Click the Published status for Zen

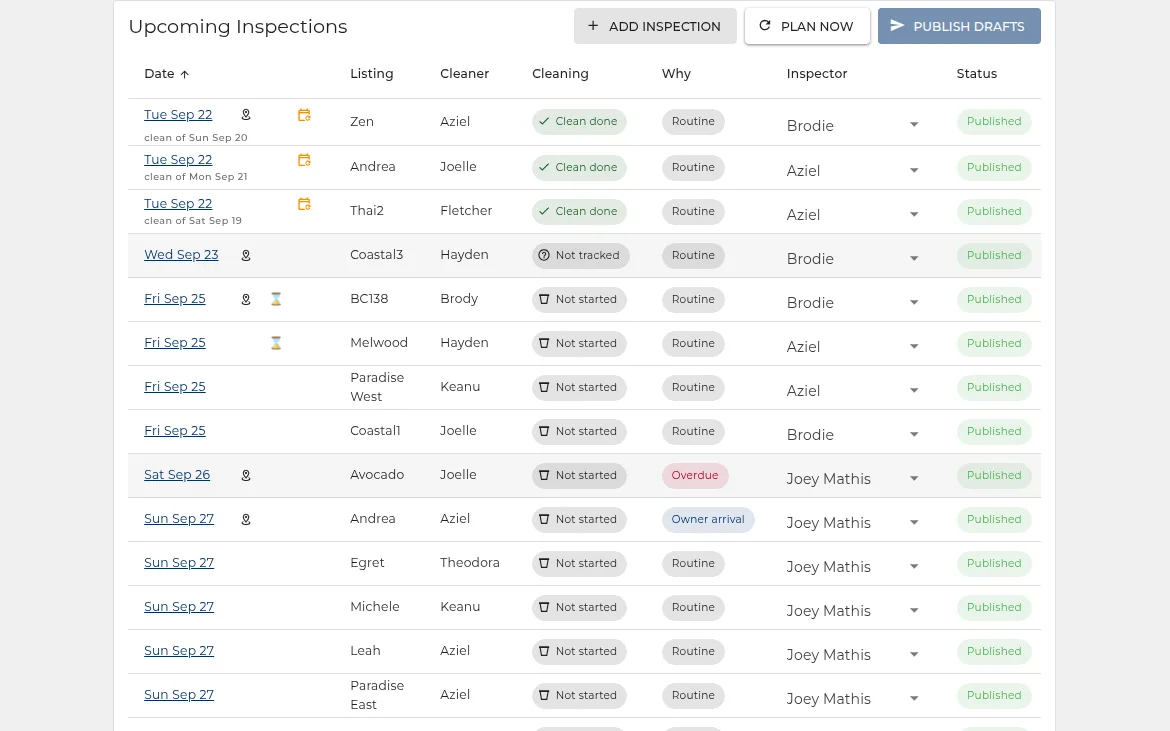[x=994, y=122]
